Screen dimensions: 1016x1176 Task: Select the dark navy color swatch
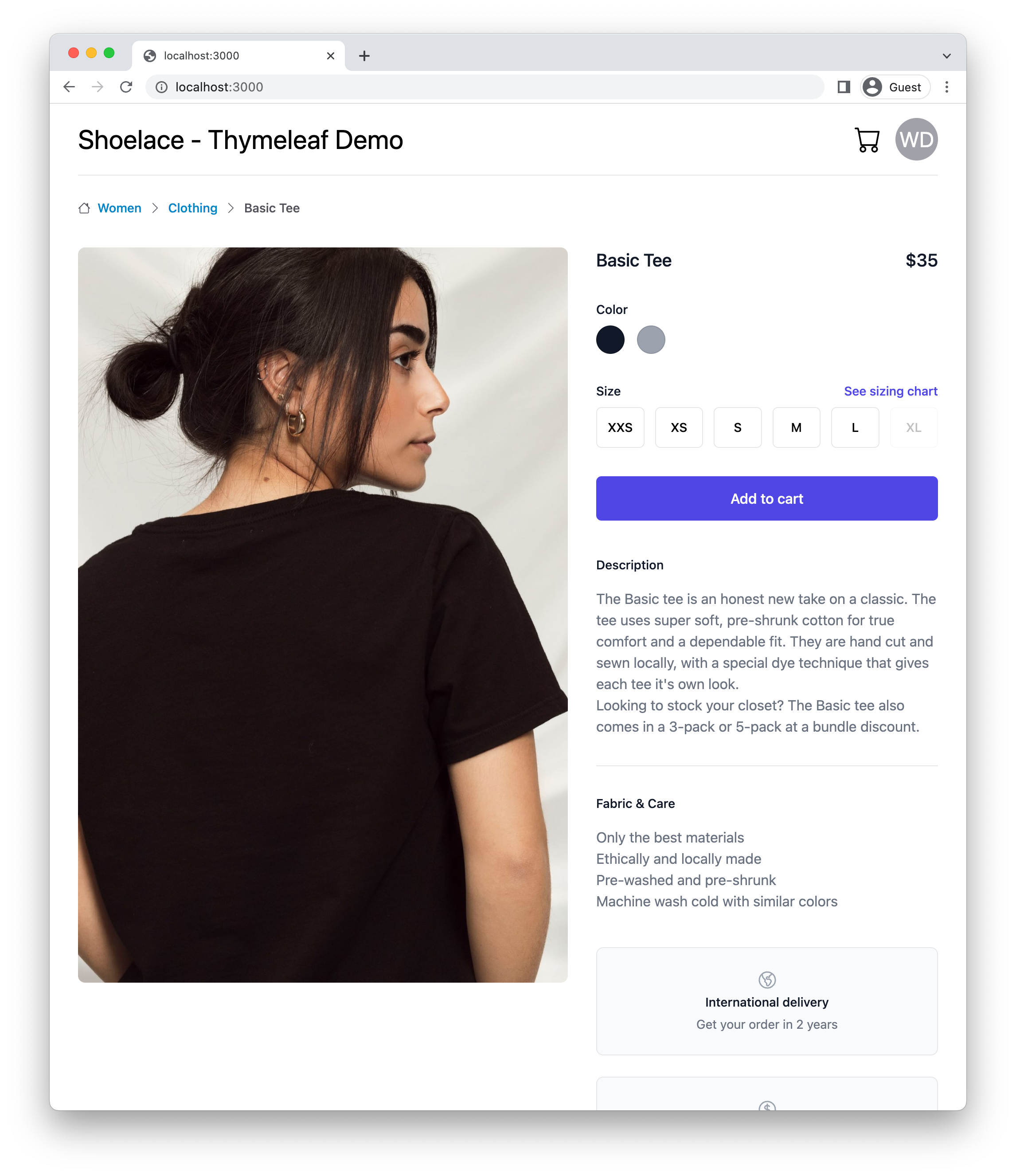(611, 339)
